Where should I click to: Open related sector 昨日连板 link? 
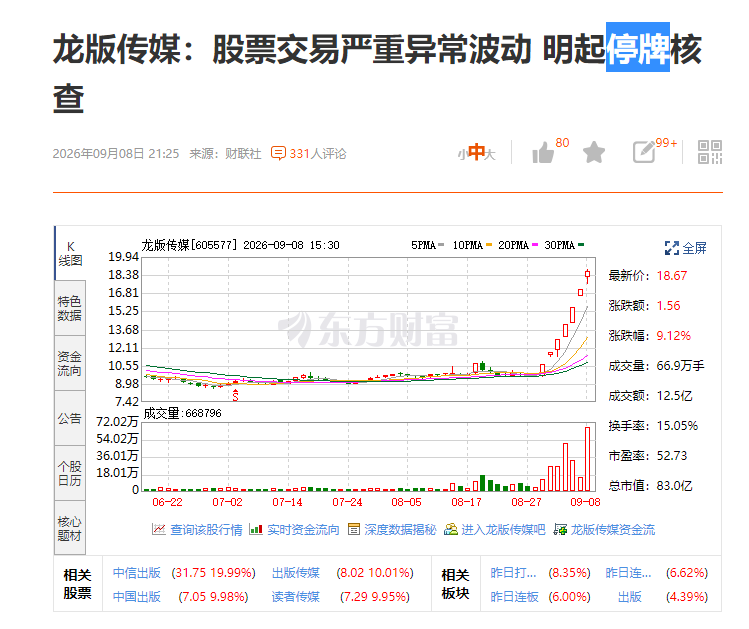pyautogui.click(x=514, y=597)
